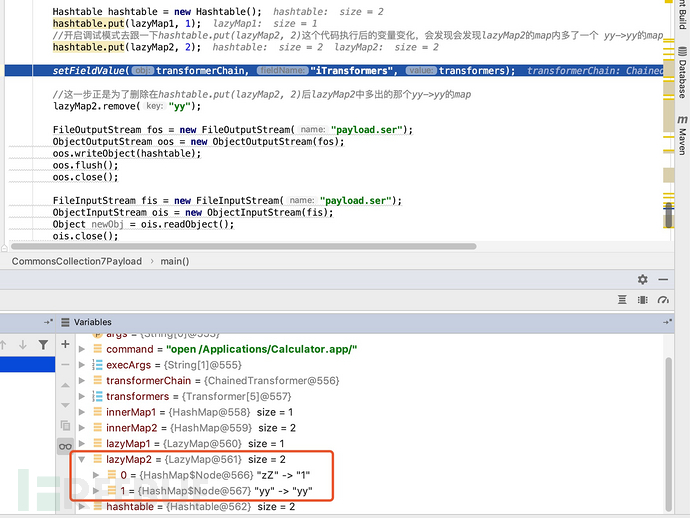Viewport: 690px width, 518px height.
Task: Collapse the lazyMap2 variable
Action: [82, 459]
